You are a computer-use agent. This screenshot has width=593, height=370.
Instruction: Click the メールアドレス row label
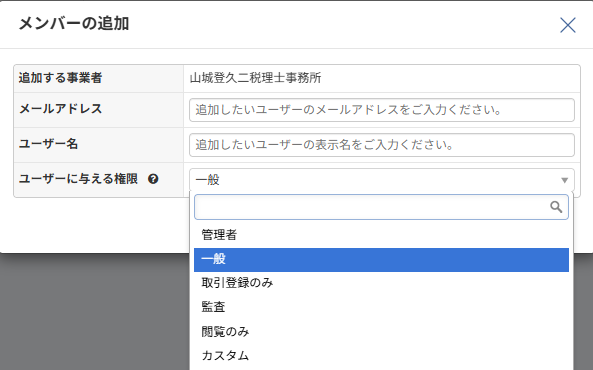pos(61,109)
